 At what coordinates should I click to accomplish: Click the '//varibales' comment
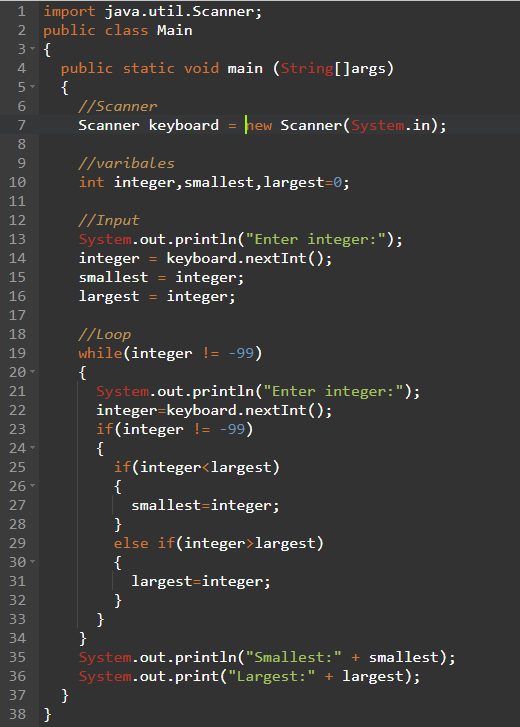click(127, 164)
